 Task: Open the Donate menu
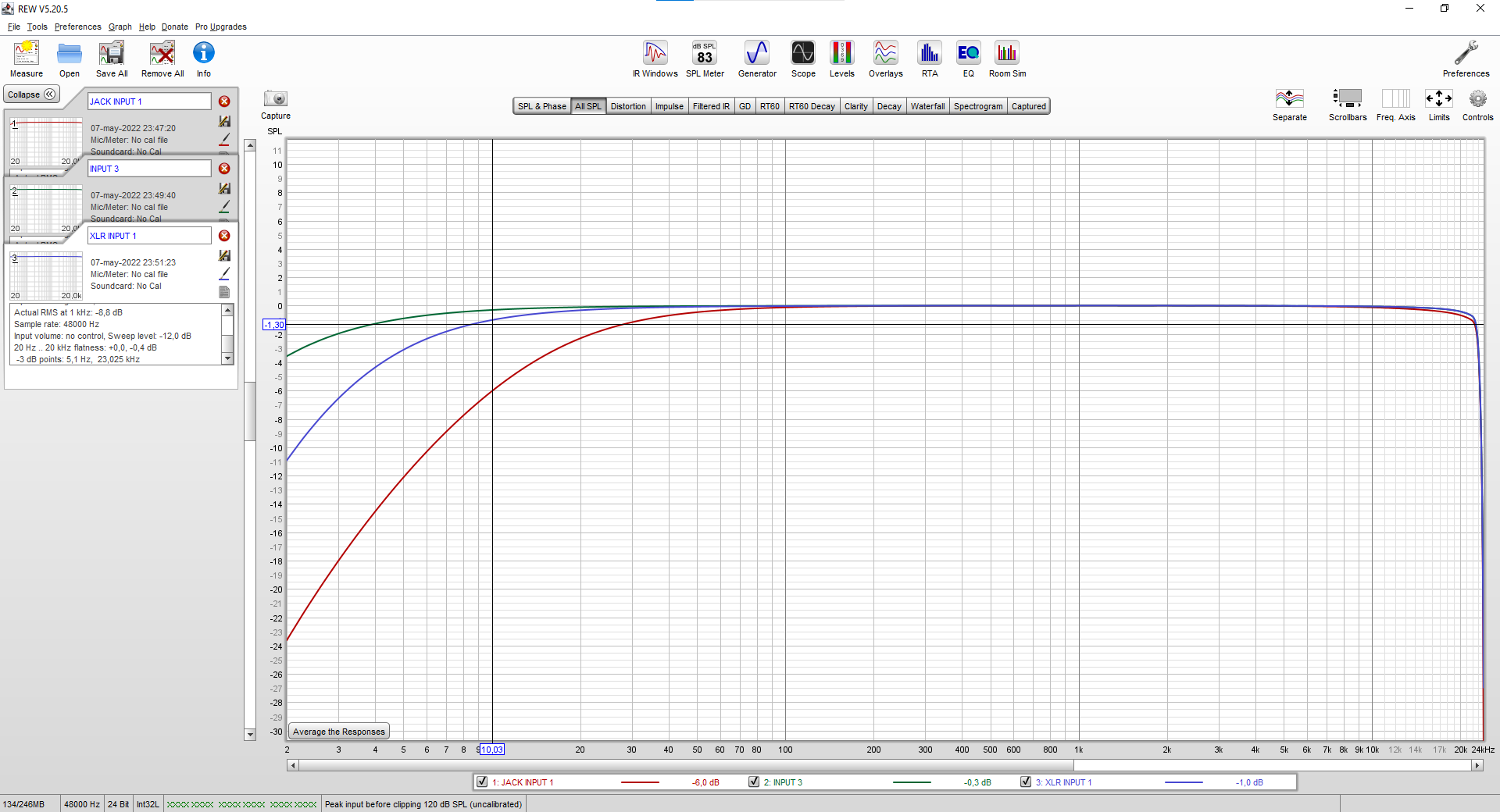tap(175, 27)
